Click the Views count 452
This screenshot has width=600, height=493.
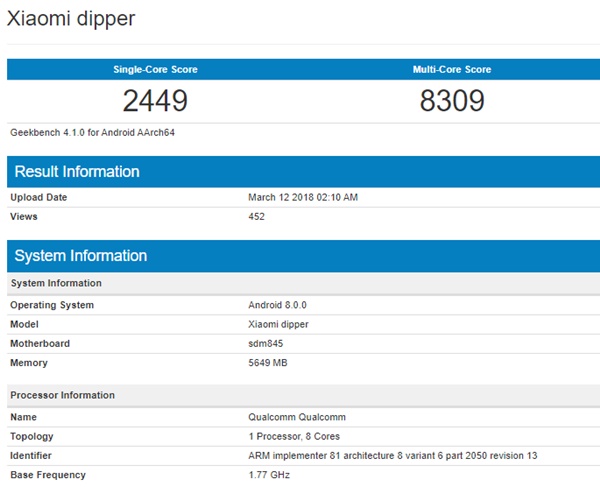pyautogui.click(x=256, y=216)
